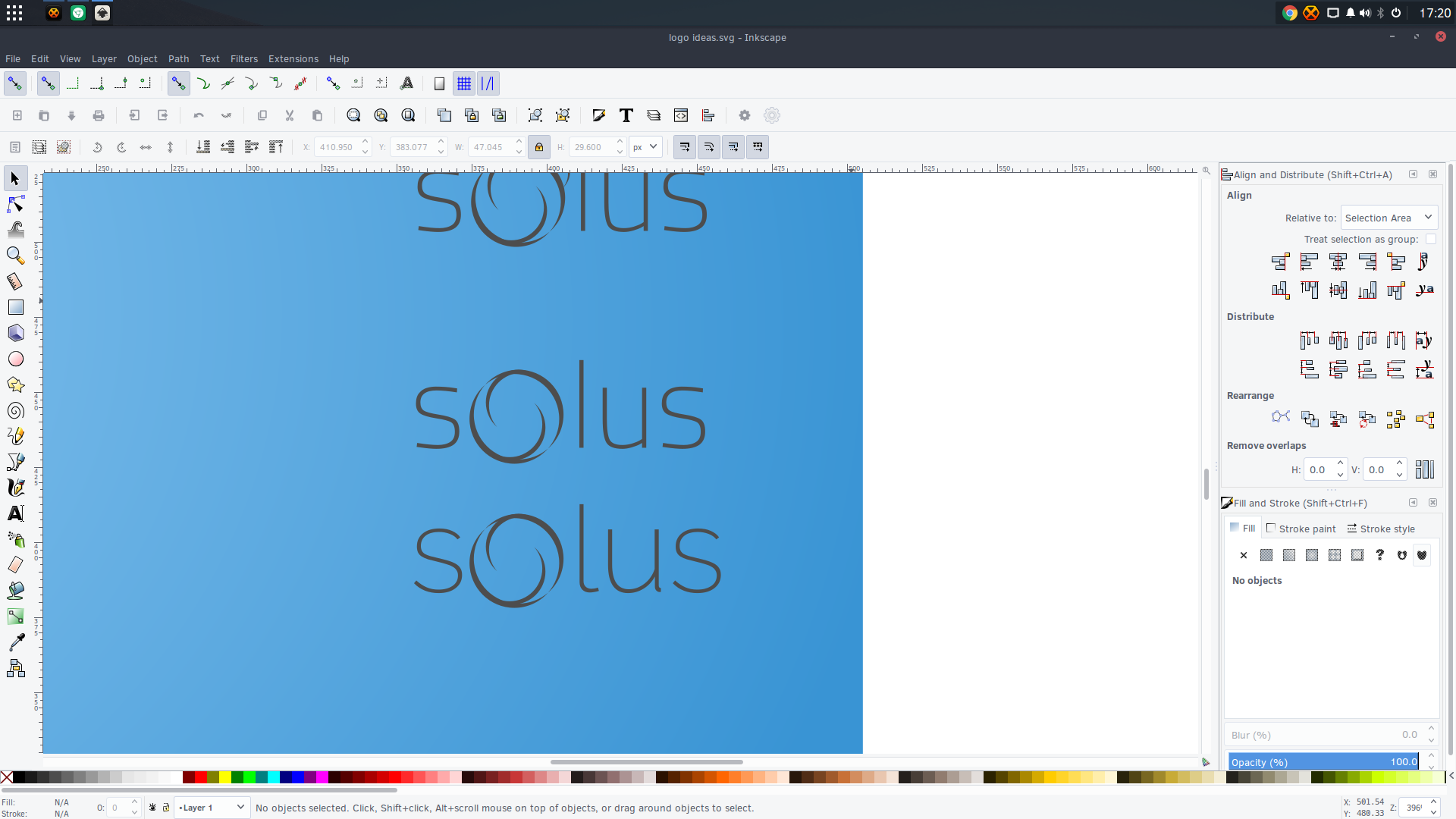Open the XML Editor icon
The image size is (1456, 819).
680,115
